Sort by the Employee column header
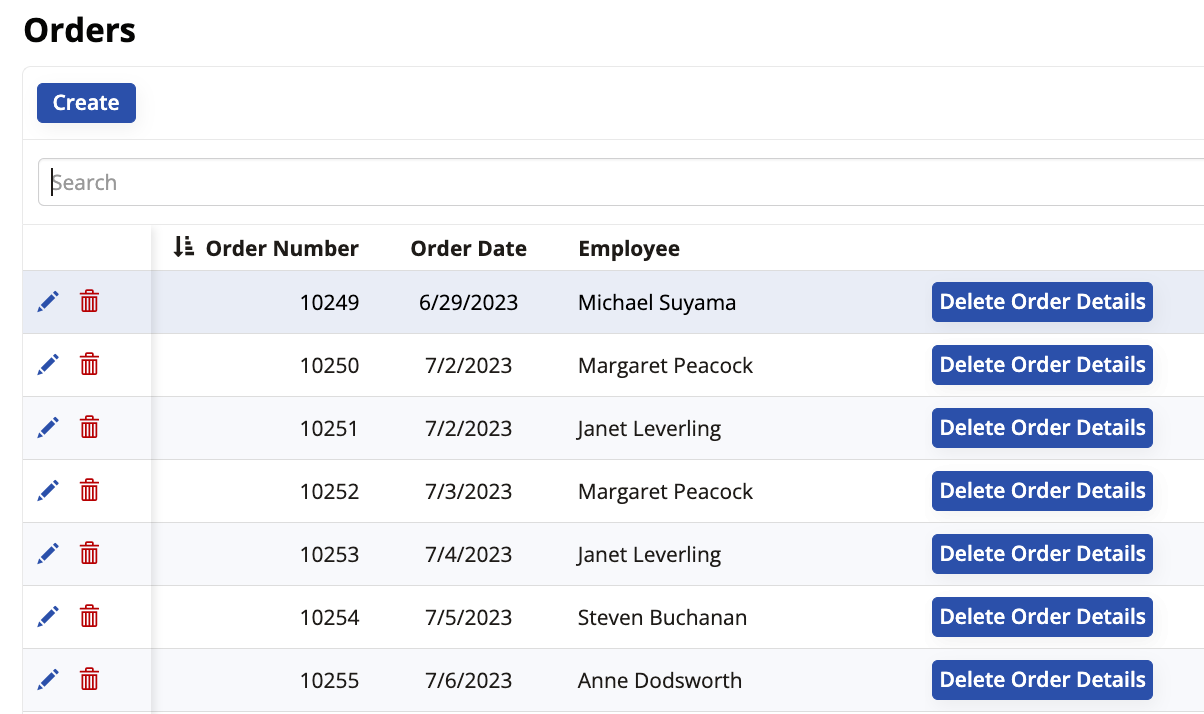1204x714 pixels. [x=628, y=247]
